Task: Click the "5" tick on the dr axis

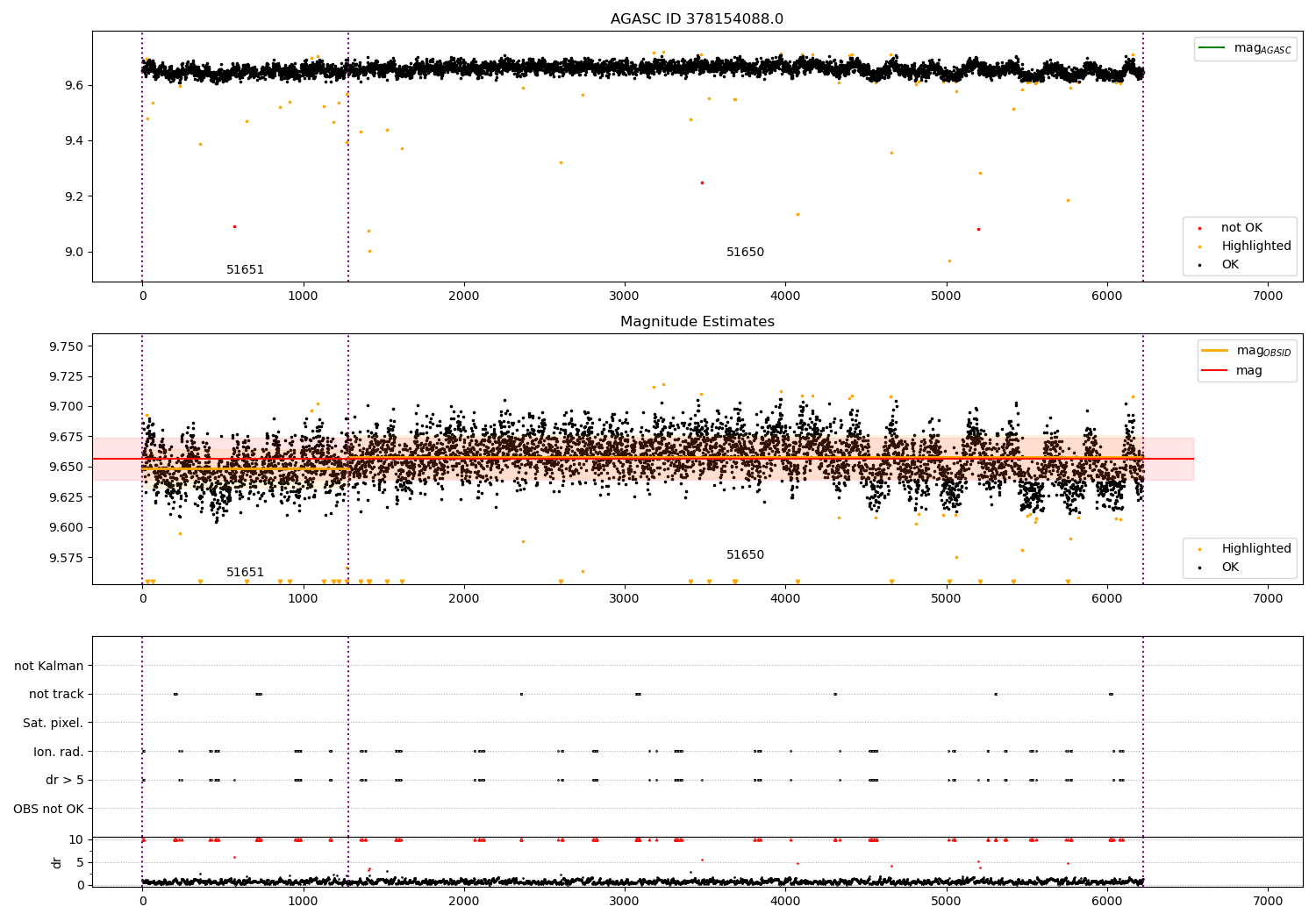Action: tap(80, 863)
